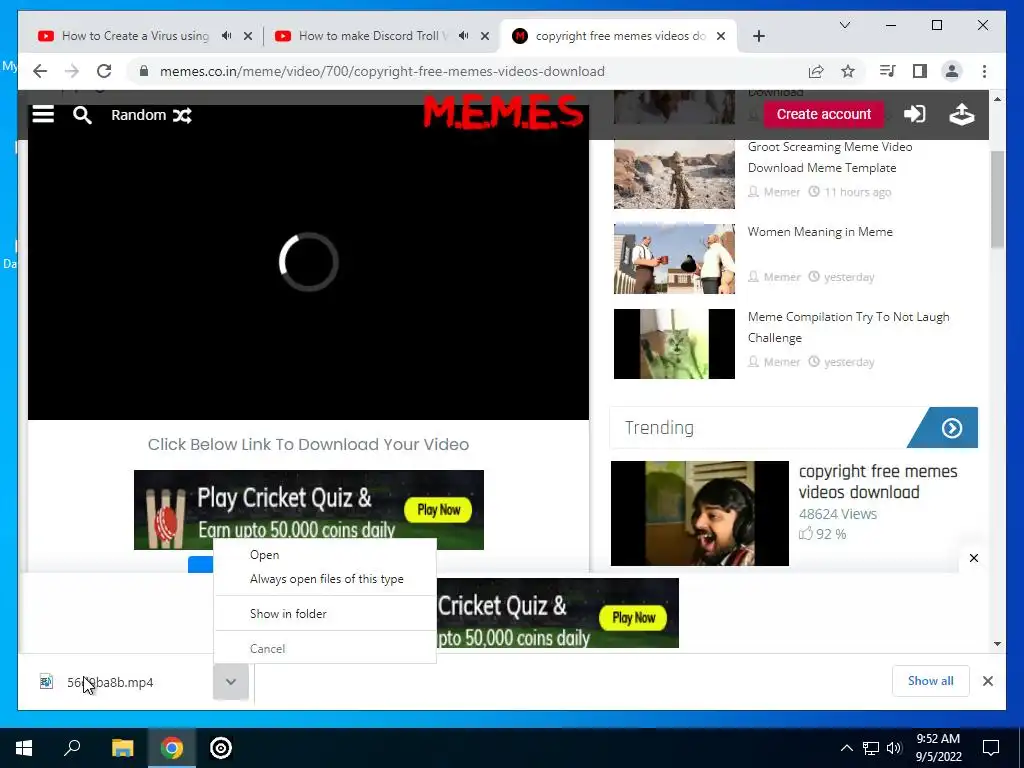Close the downloads bar
The height and width of the screenshot is (768, 1024).
pos(988,681)
